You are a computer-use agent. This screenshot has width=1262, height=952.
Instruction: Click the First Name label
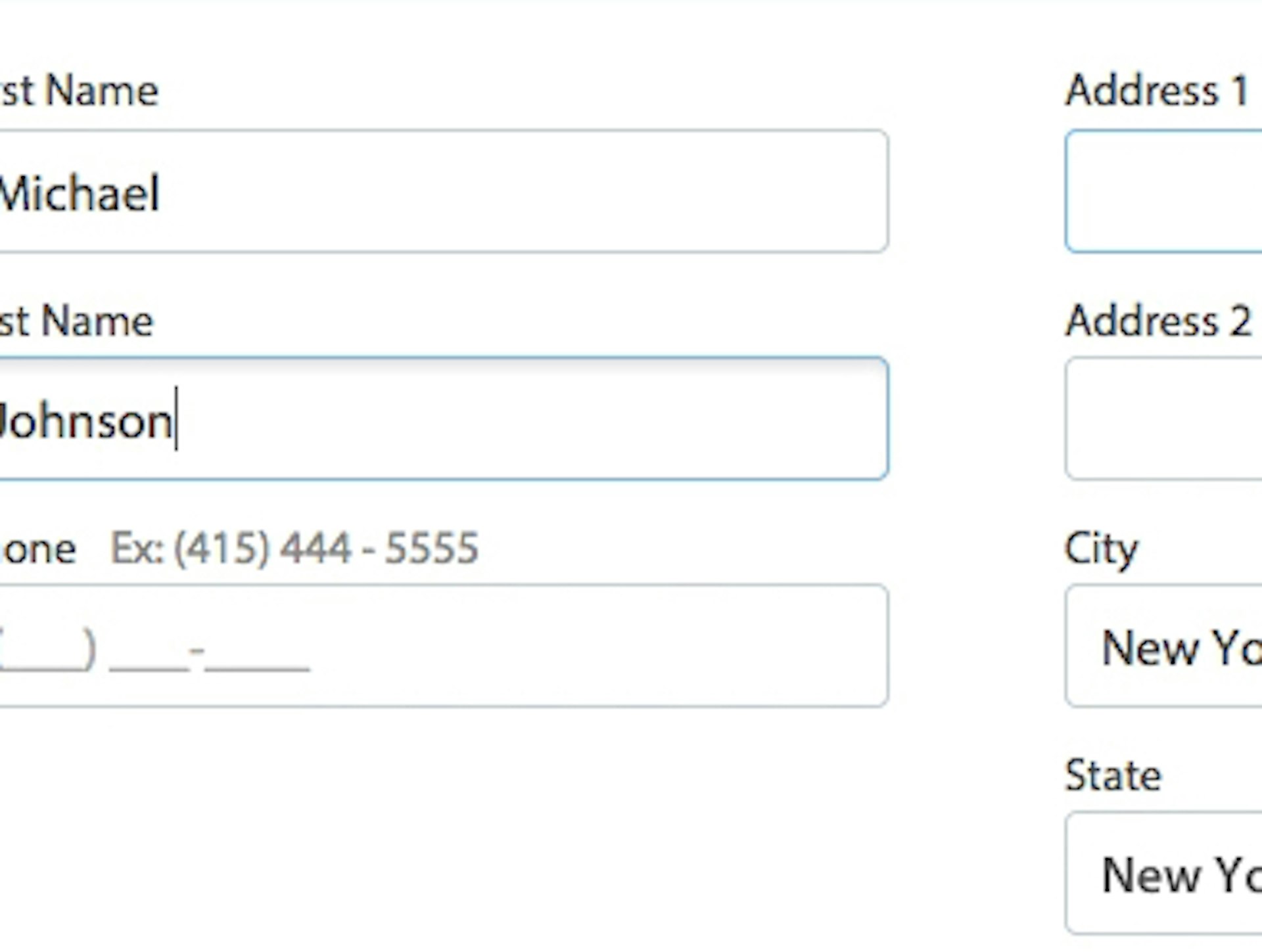pos(79,90)
